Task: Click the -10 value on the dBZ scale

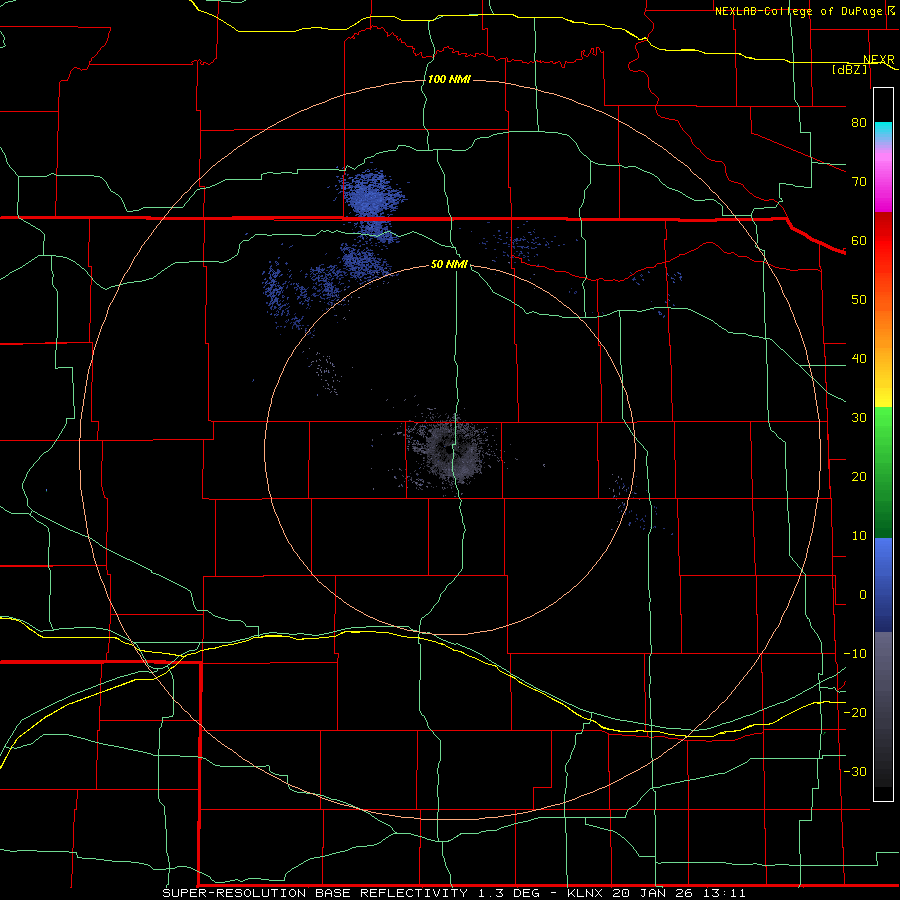Action: click(x=855, y=654)
